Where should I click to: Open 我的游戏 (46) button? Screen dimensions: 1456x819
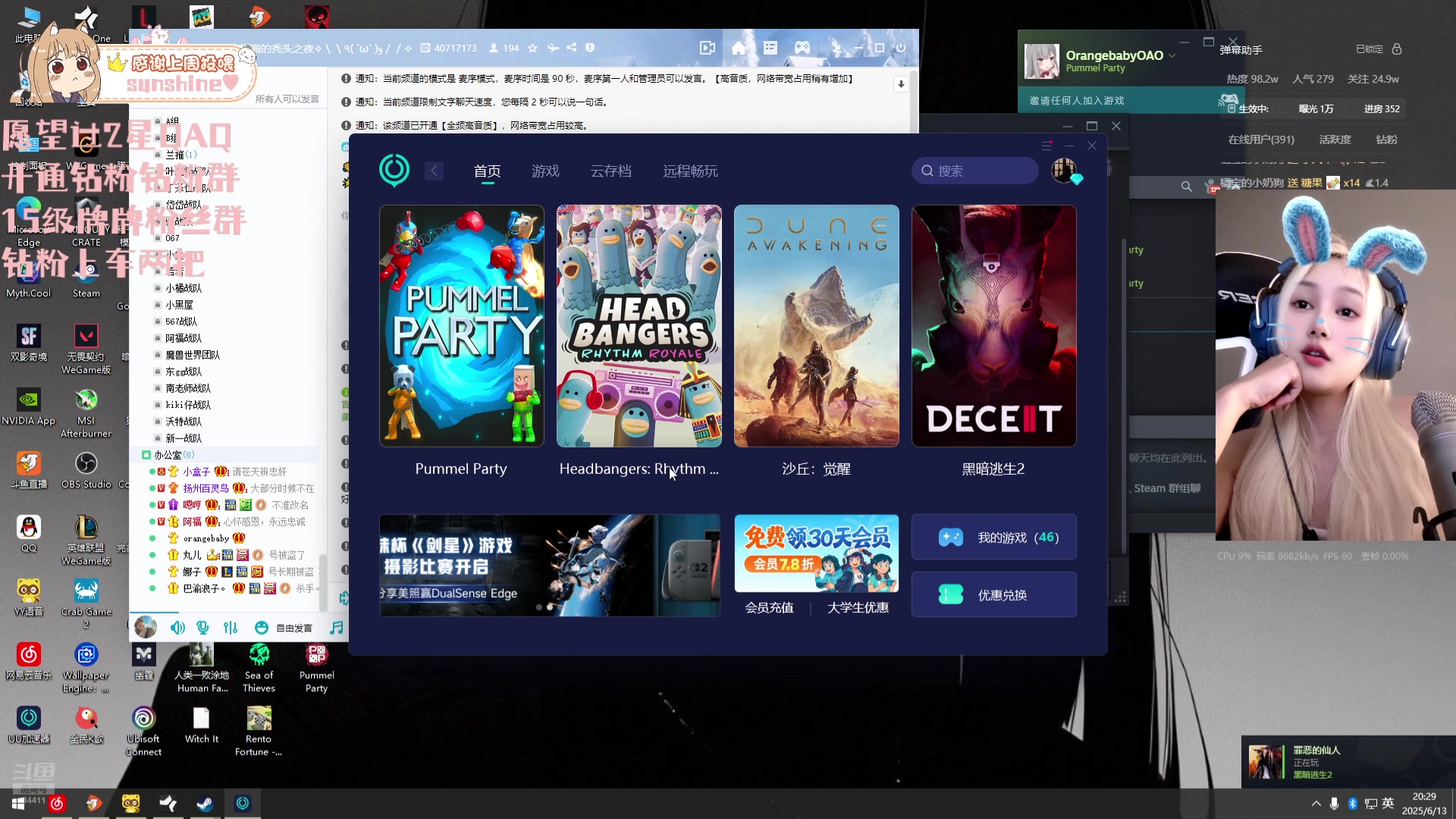click(993, 537)
